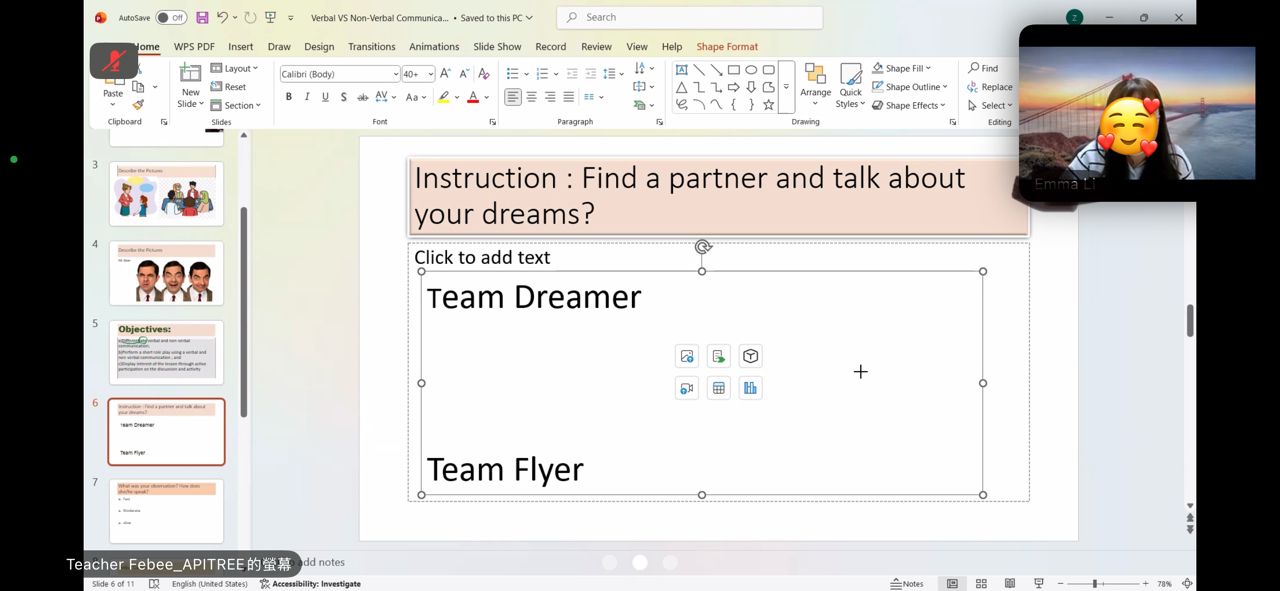Click the Insert Chart placeholder icon

(x=750, y=388)
